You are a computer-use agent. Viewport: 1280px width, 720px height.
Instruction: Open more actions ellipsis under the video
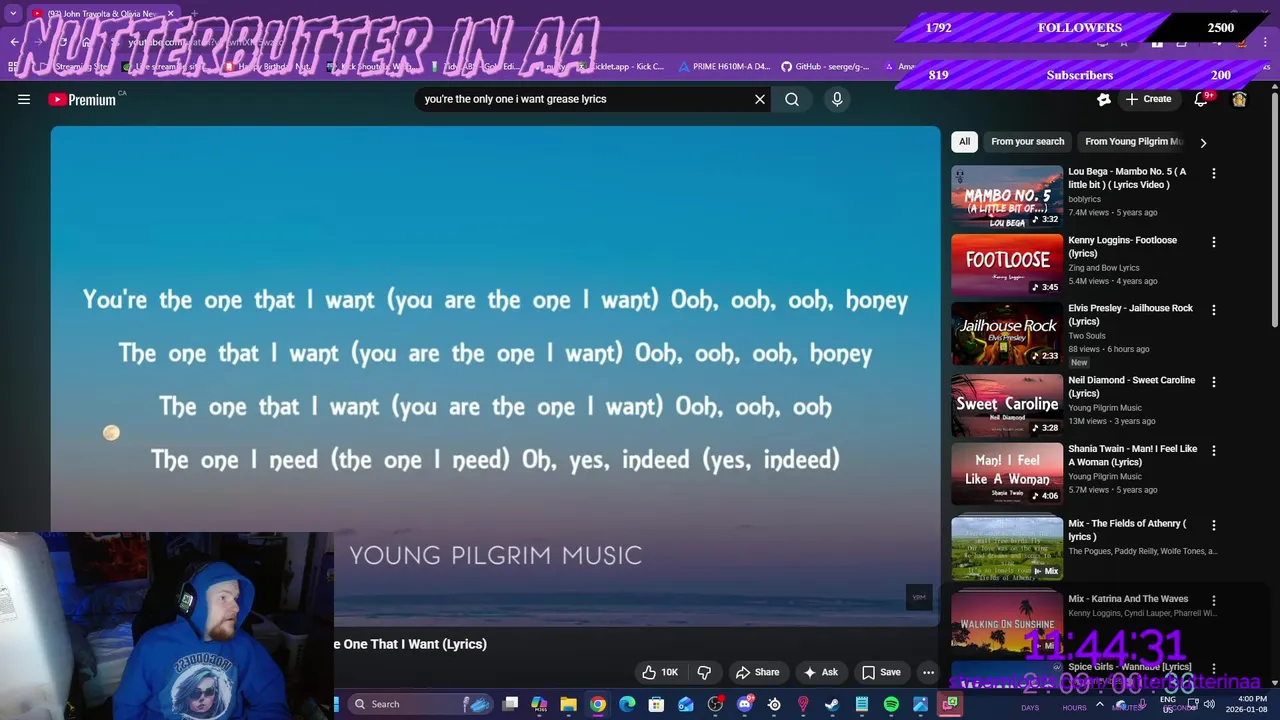928,672
